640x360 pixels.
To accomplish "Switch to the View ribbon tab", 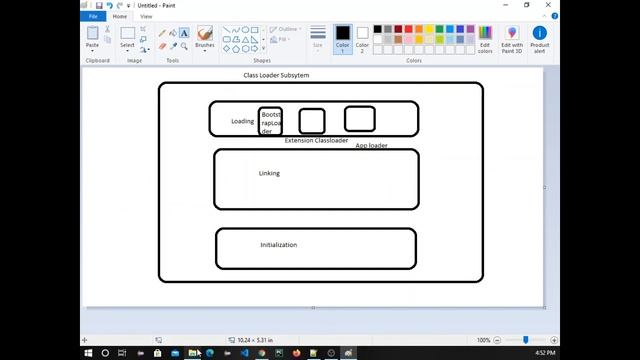I will point(146,16).
